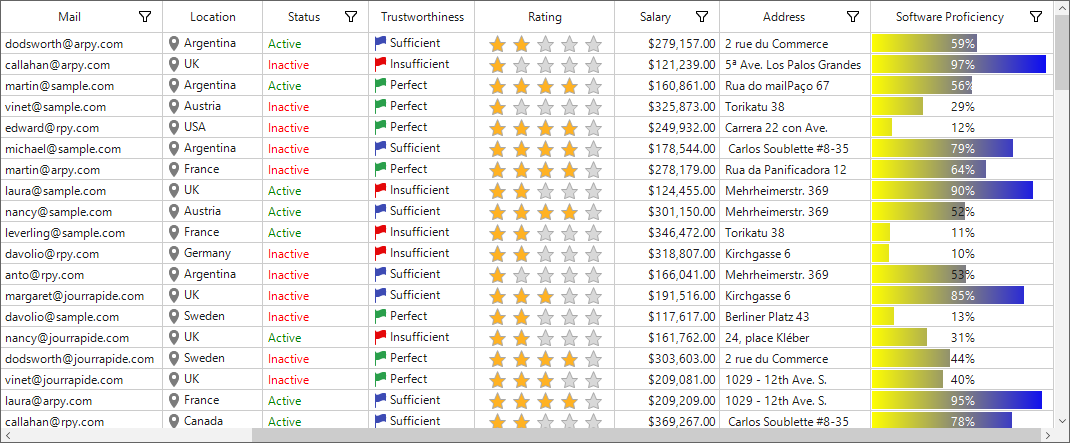Set fourth star rating for anto@rpy.com
The image size is (1070, 443).
click(570, 275)
